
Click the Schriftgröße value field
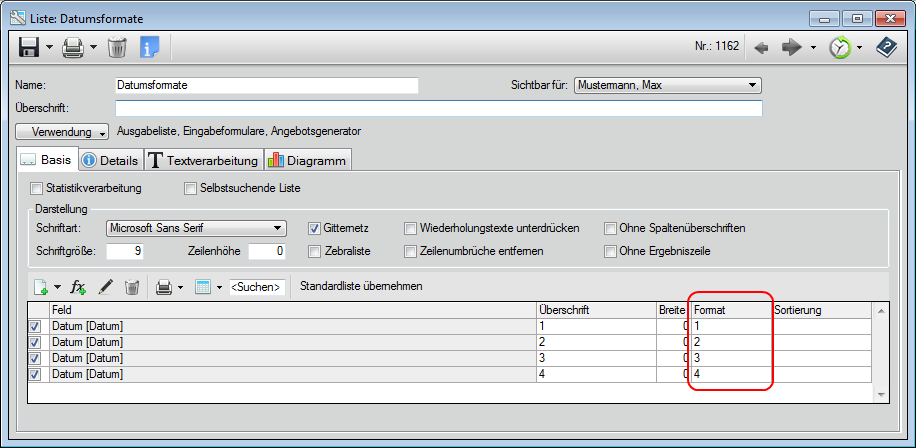[x=125, y=251]
